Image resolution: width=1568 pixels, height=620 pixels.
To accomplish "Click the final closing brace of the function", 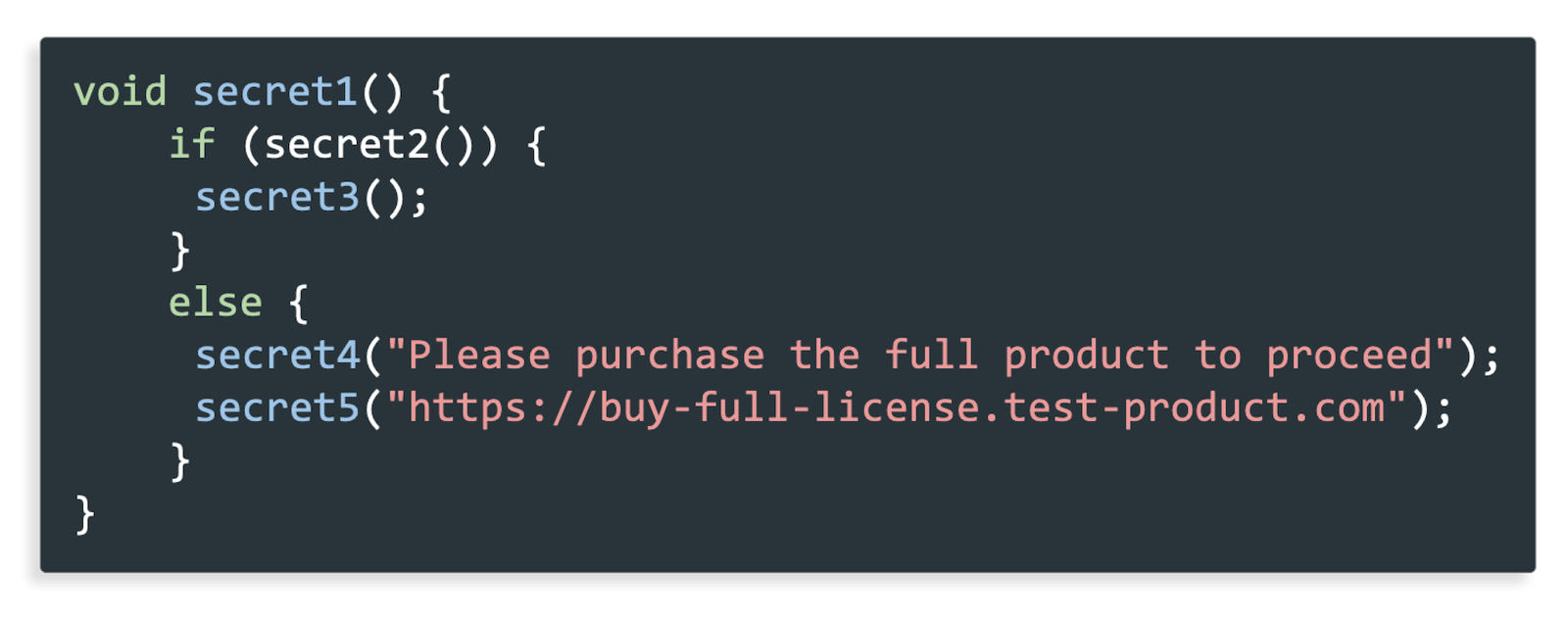I will [85, 514].
